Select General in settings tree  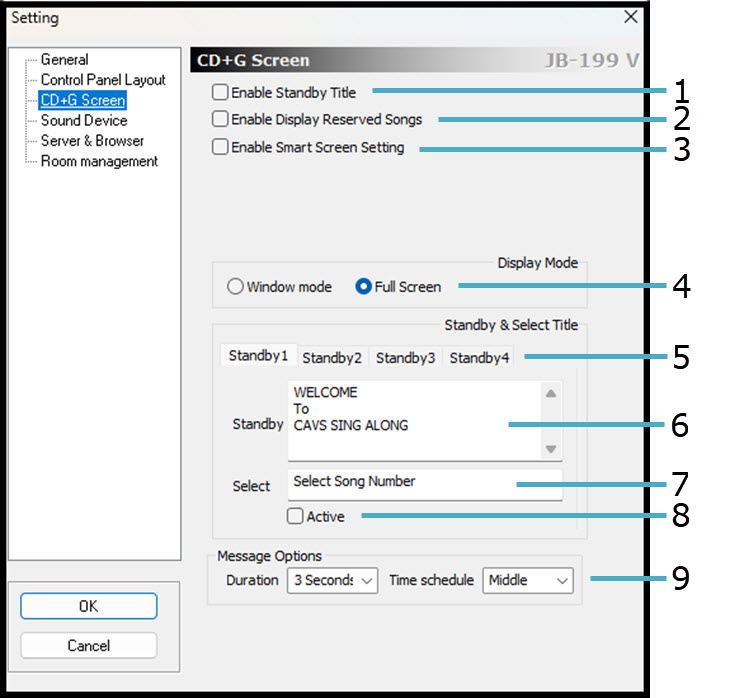pos(64,60)
